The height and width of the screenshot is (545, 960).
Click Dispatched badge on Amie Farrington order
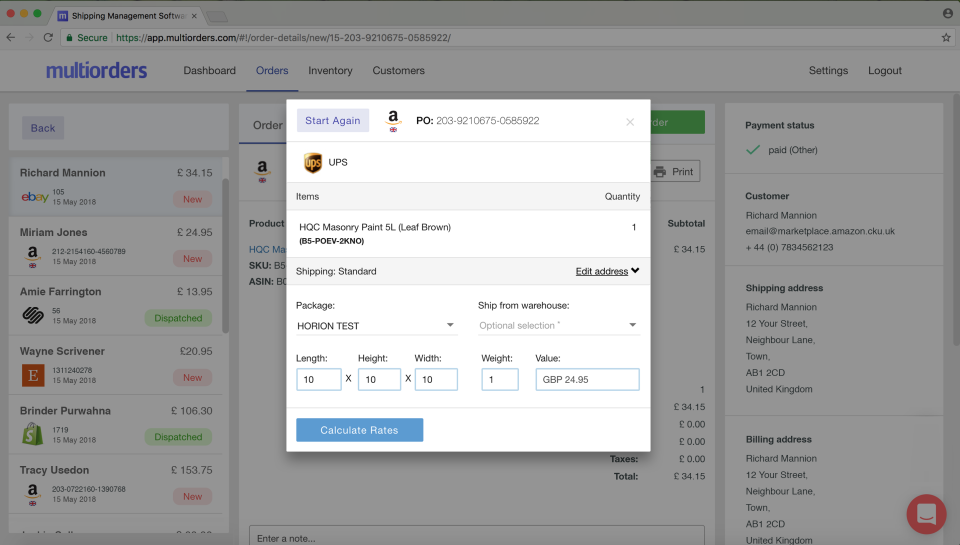[x=178, y=318]
